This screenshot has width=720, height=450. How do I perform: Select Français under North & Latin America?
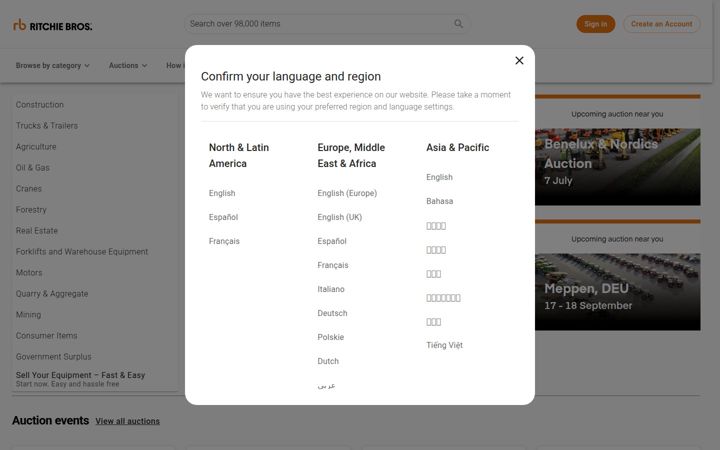coord(224,241)
